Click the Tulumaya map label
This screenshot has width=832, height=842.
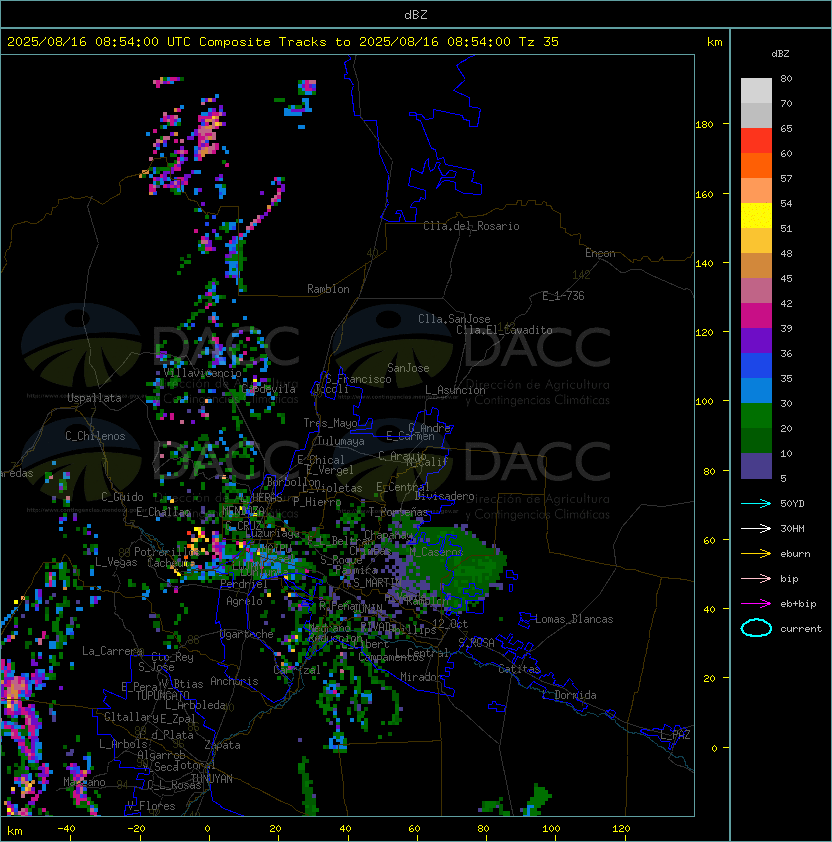[341, 441]
